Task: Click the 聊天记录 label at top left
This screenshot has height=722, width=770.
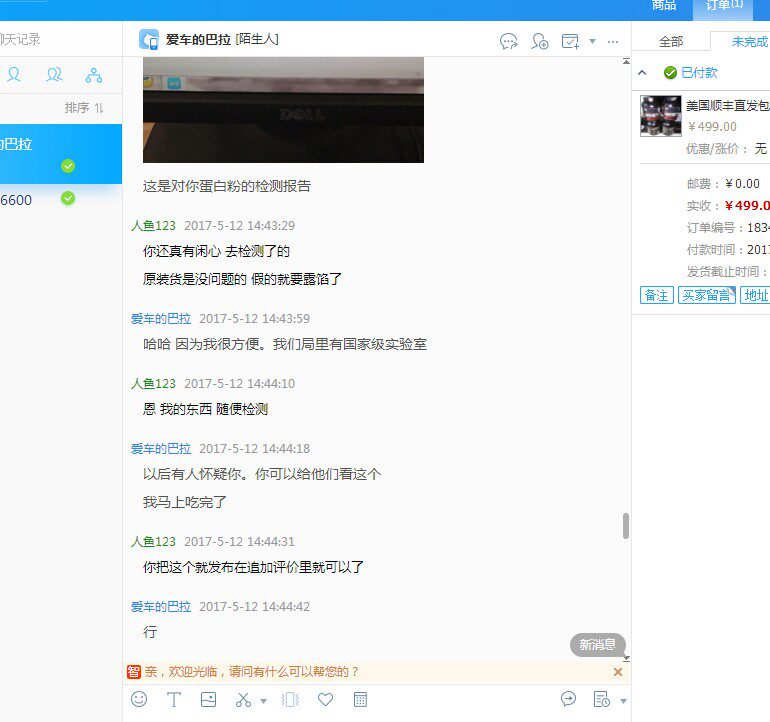Action: coord(20,39)
